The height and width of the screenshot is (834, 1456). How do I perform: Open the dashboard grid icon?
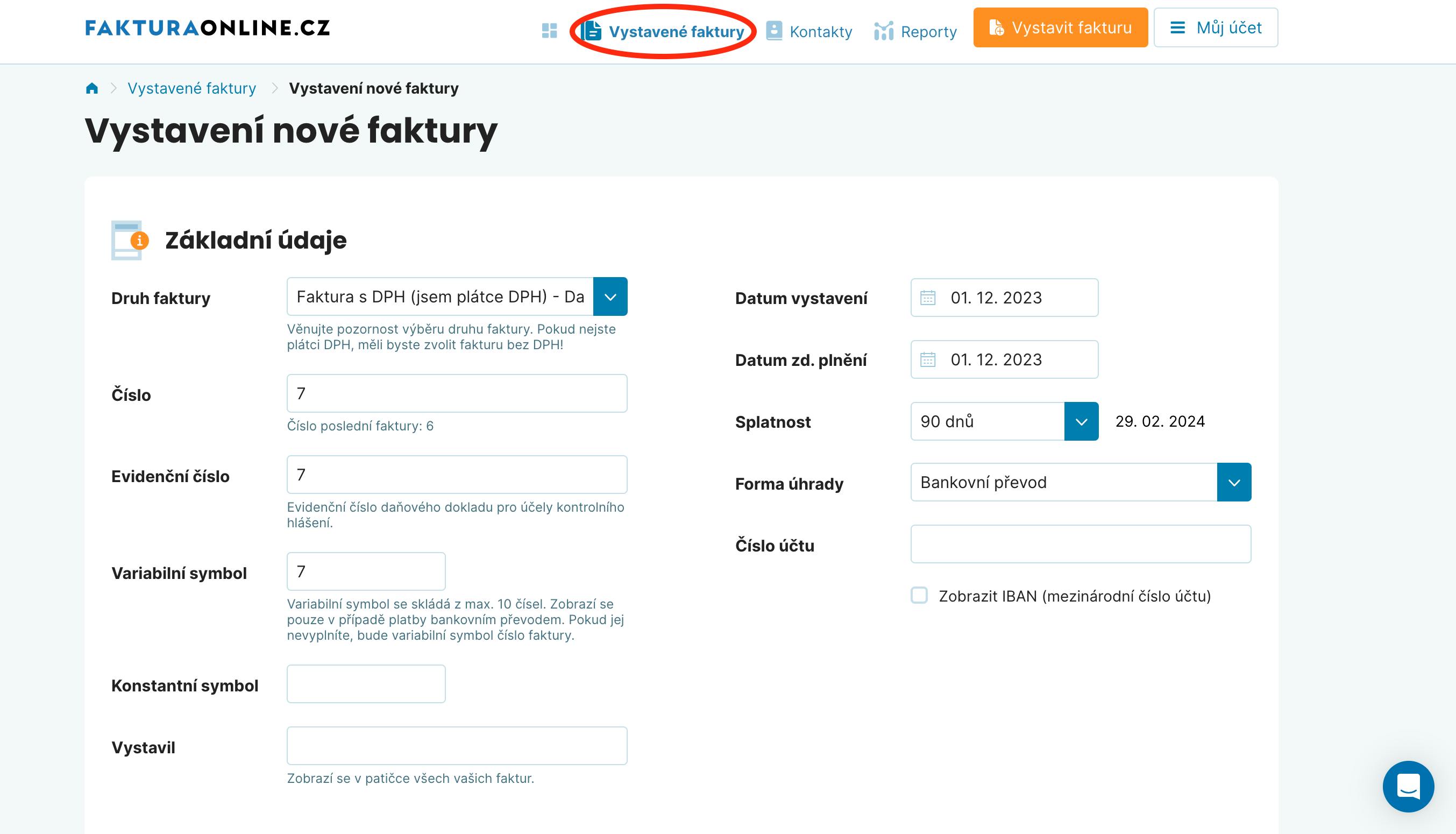coord(549,31)
